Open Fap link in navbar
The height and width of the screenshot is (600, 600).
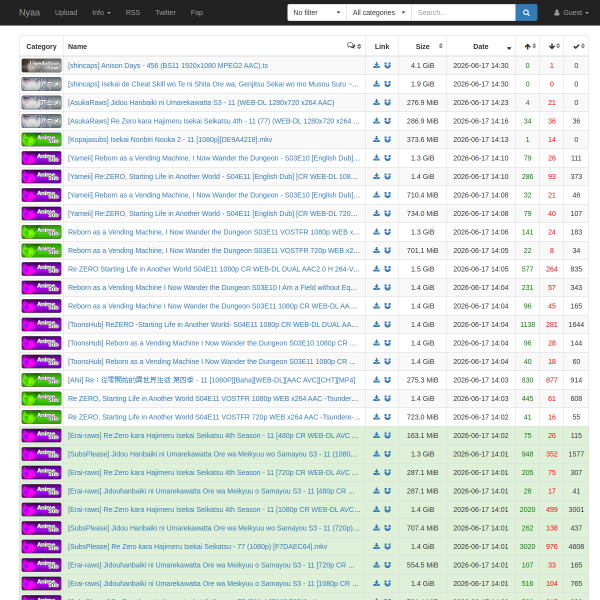coord(197,13)
